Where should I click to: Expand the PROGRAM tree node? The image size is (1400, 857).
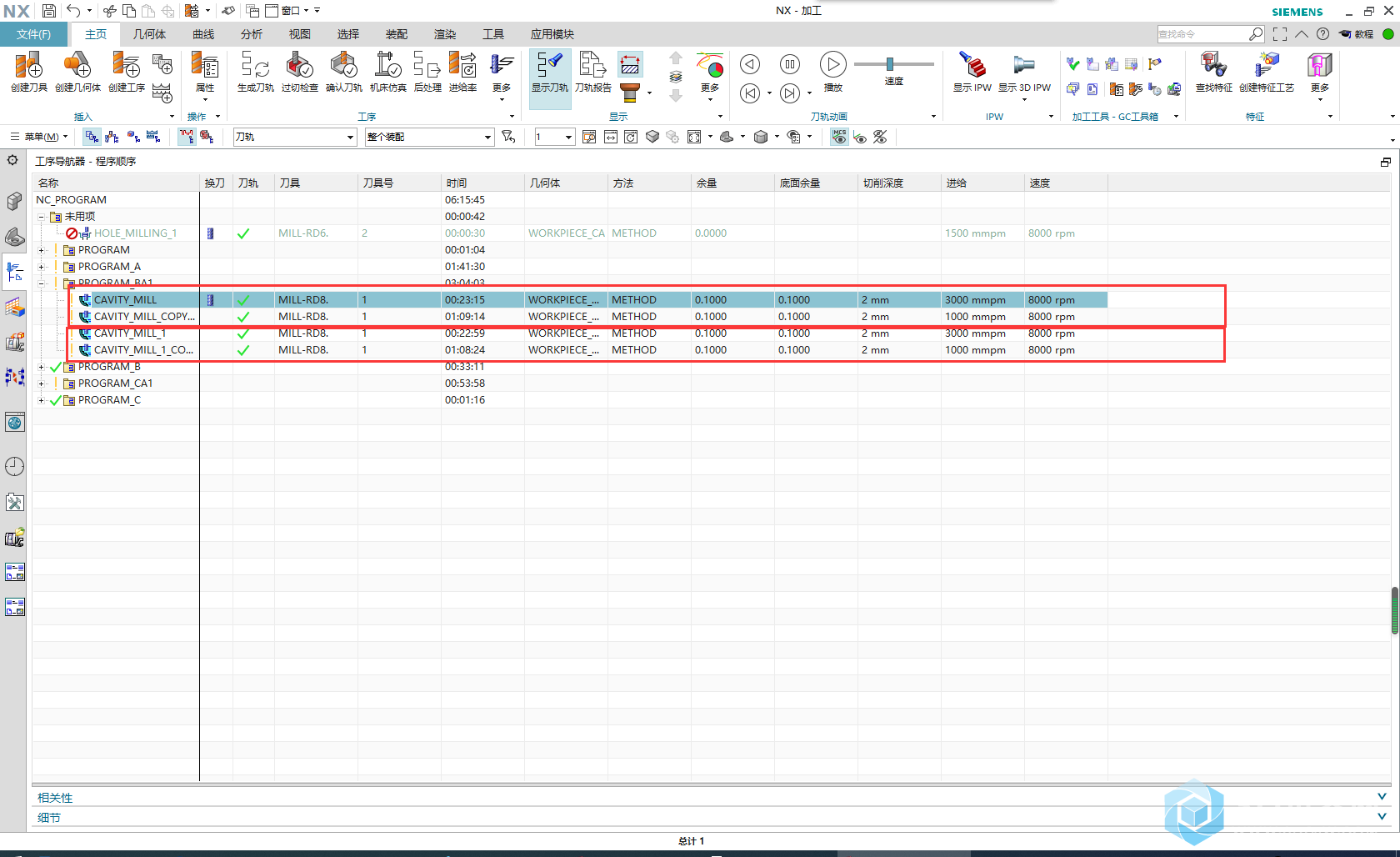(41, 250)
